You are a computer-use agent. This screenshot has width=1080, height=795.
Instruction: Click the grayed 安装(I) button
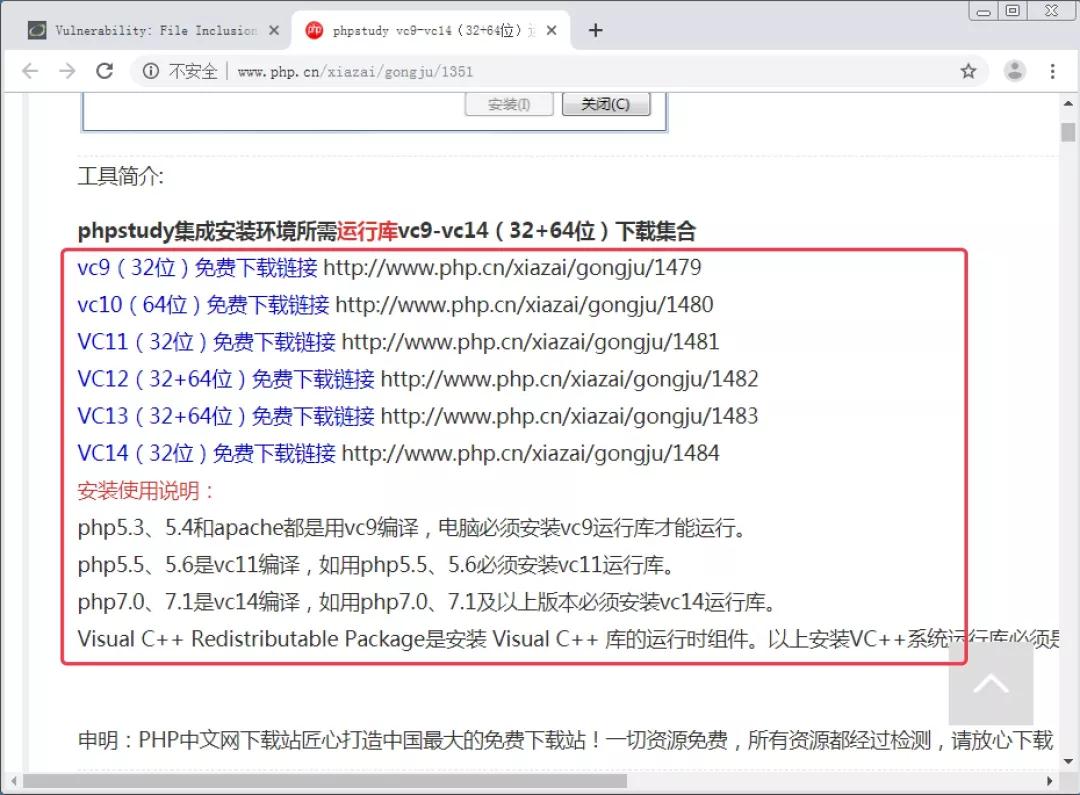click(x=509, y=104)
